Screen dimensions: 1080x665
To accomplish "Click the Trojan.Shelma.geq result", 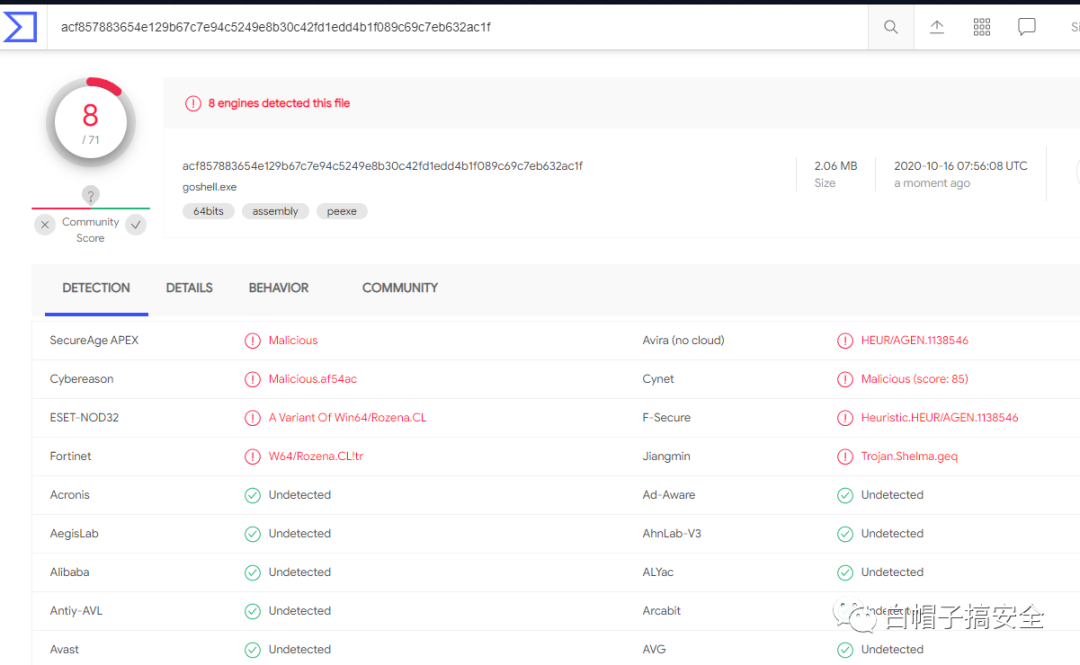I will click(x=909, y=456).
